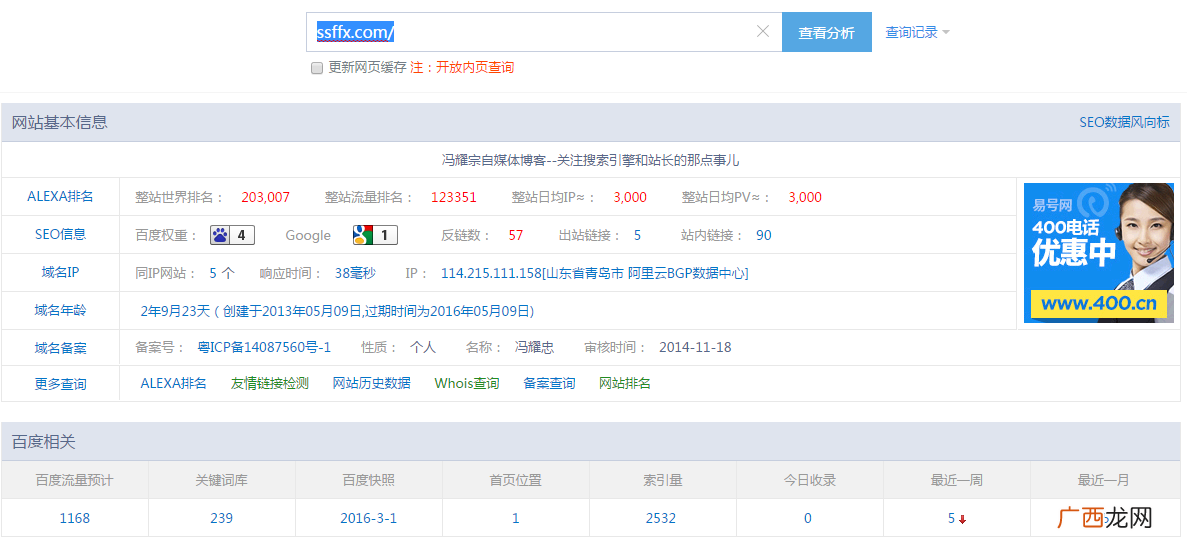Click 站内链接 value 90
This screenshot has height=546, width=1187.
pos(764,236)
